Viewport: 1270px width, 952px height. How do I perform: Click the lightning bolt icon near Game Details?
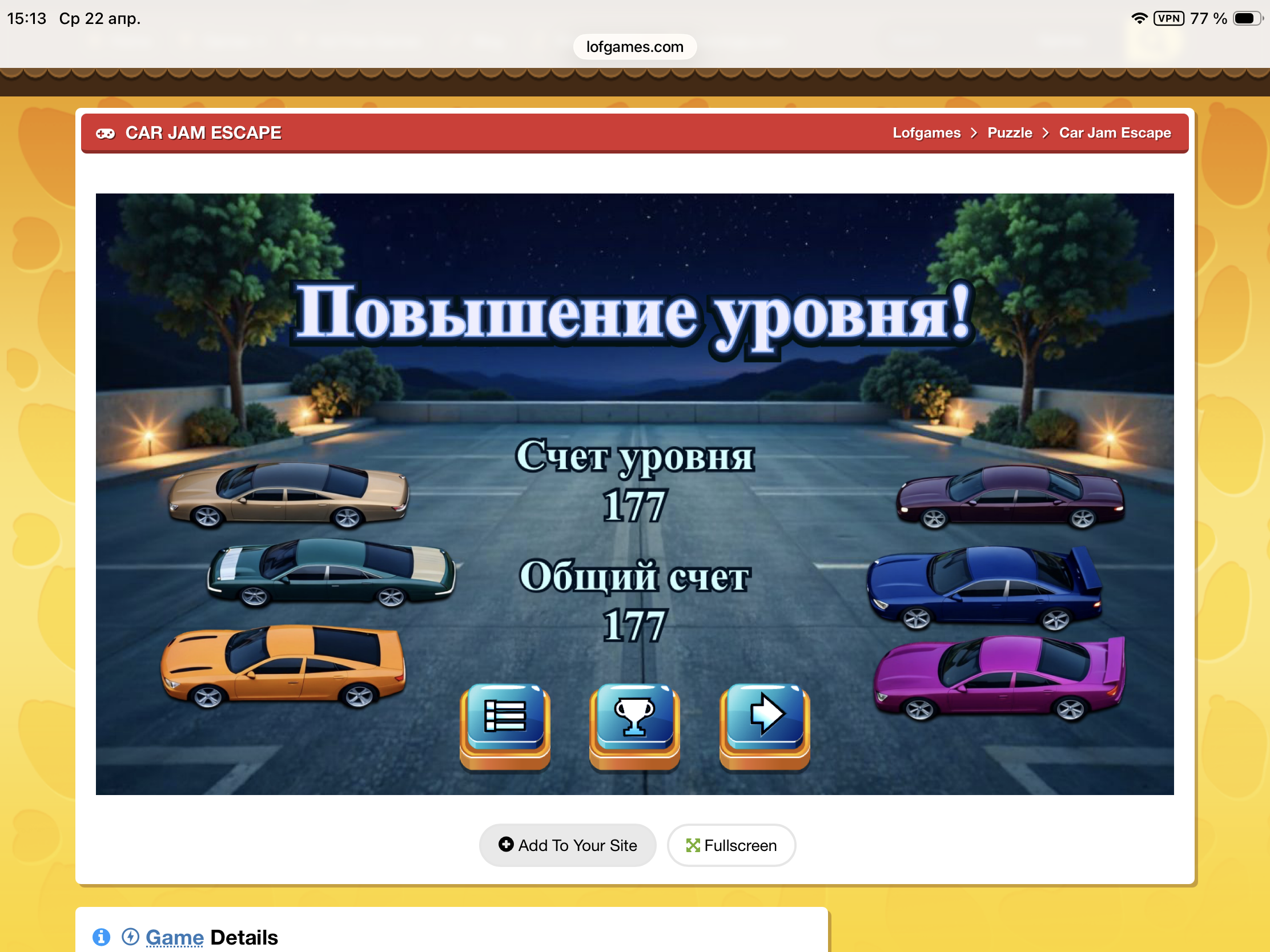tap(130, 937)
